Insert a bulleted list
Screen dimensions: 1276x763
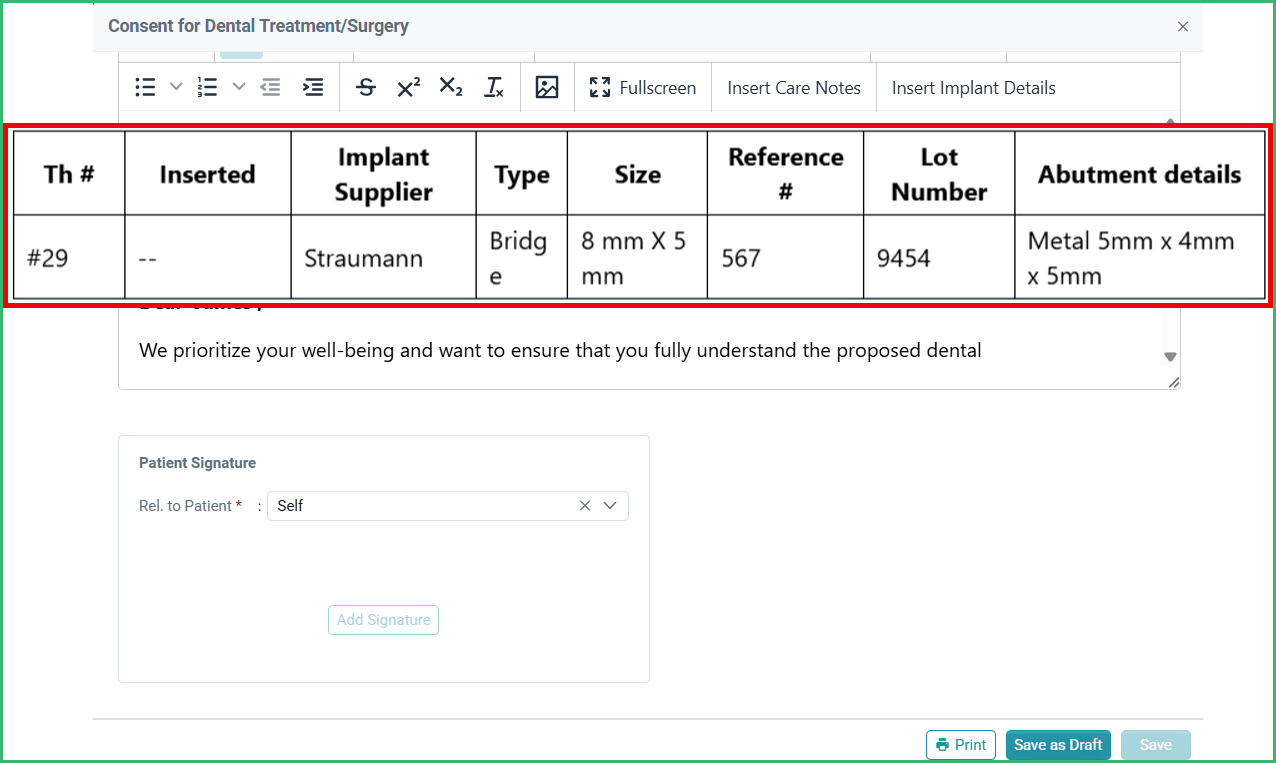pos(145,87)
